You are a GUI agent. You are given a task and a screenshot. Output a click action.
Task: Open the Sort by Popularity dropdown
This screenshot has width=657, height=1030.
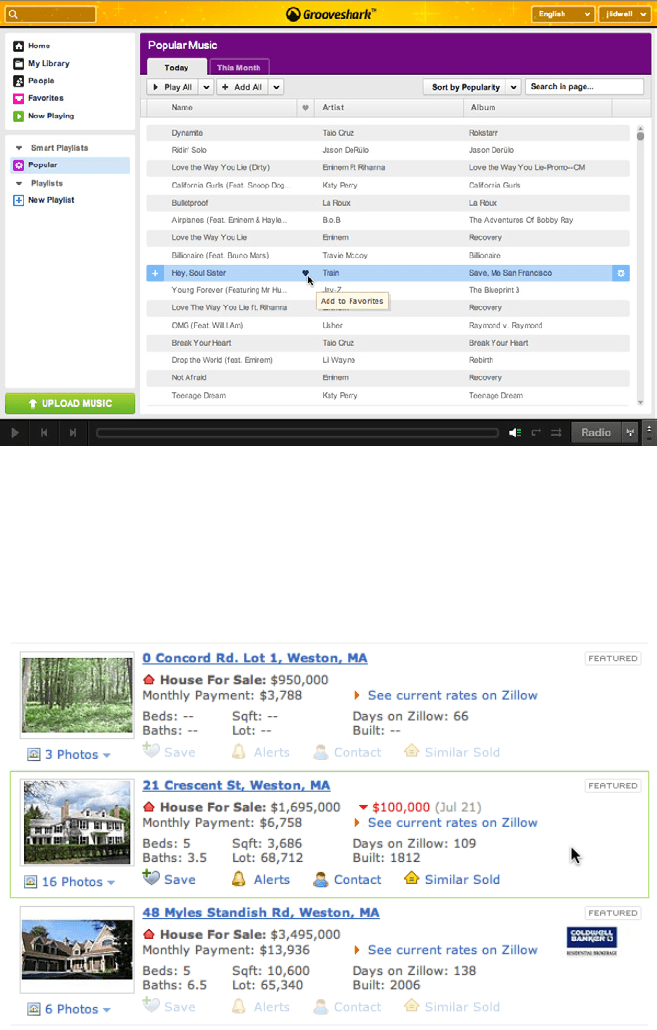pyautogui.click(x=472, y=87)
